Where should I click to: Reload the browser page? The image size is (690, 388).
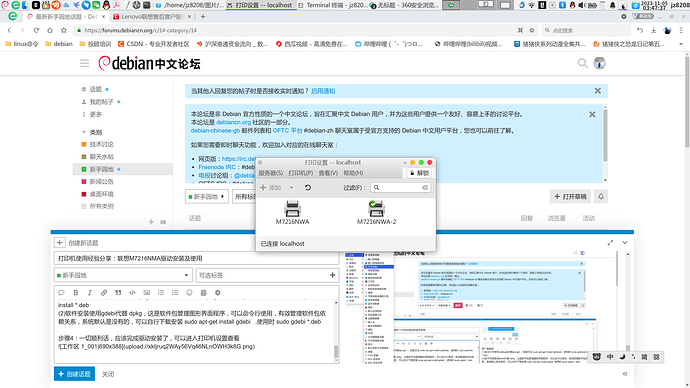click(x=36, y=30)
